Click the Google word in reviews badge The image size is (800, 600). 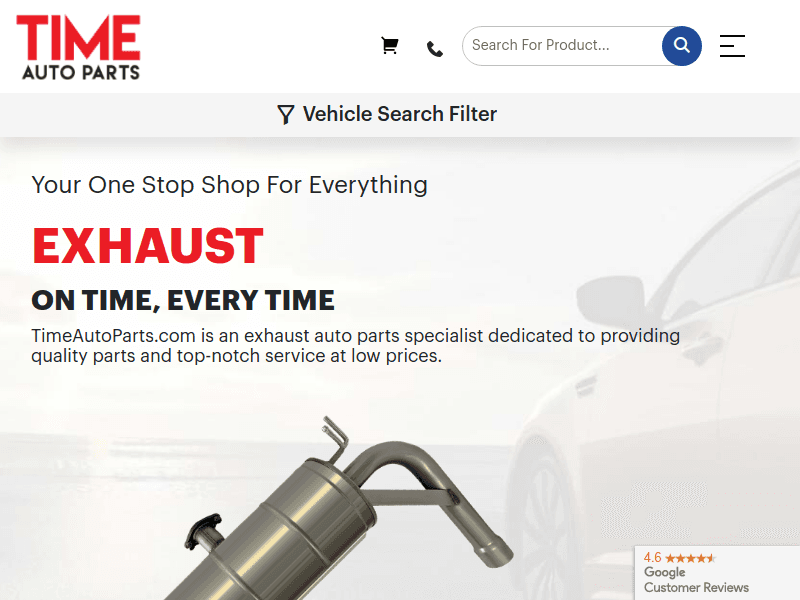pyautogui.click(x=664, y=572)
